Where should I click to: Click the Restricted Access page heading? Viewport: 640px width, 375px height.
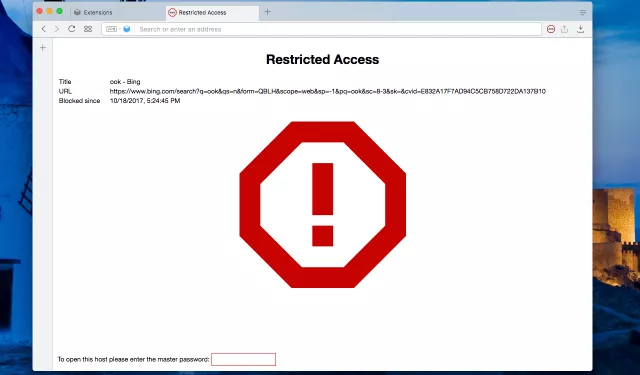coord(322,60)
